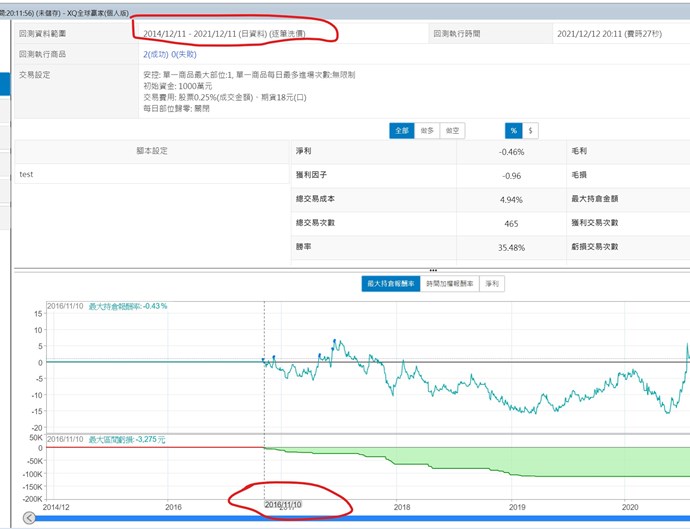
Task: Switch values to dollar display
Action: coord(530,130)
